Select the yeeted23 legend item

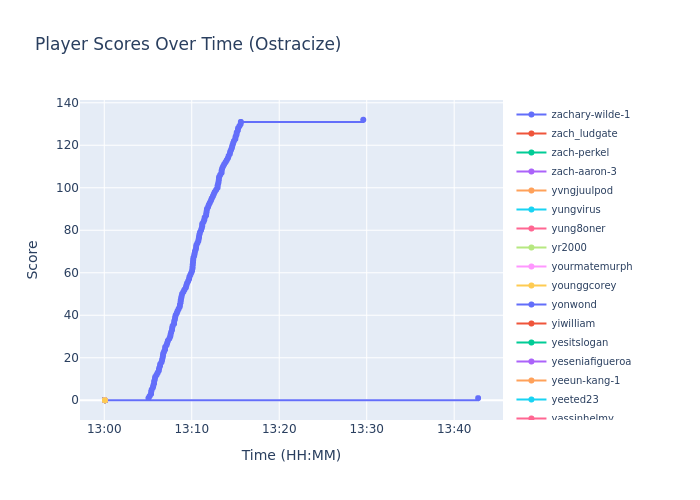(575, 400)
